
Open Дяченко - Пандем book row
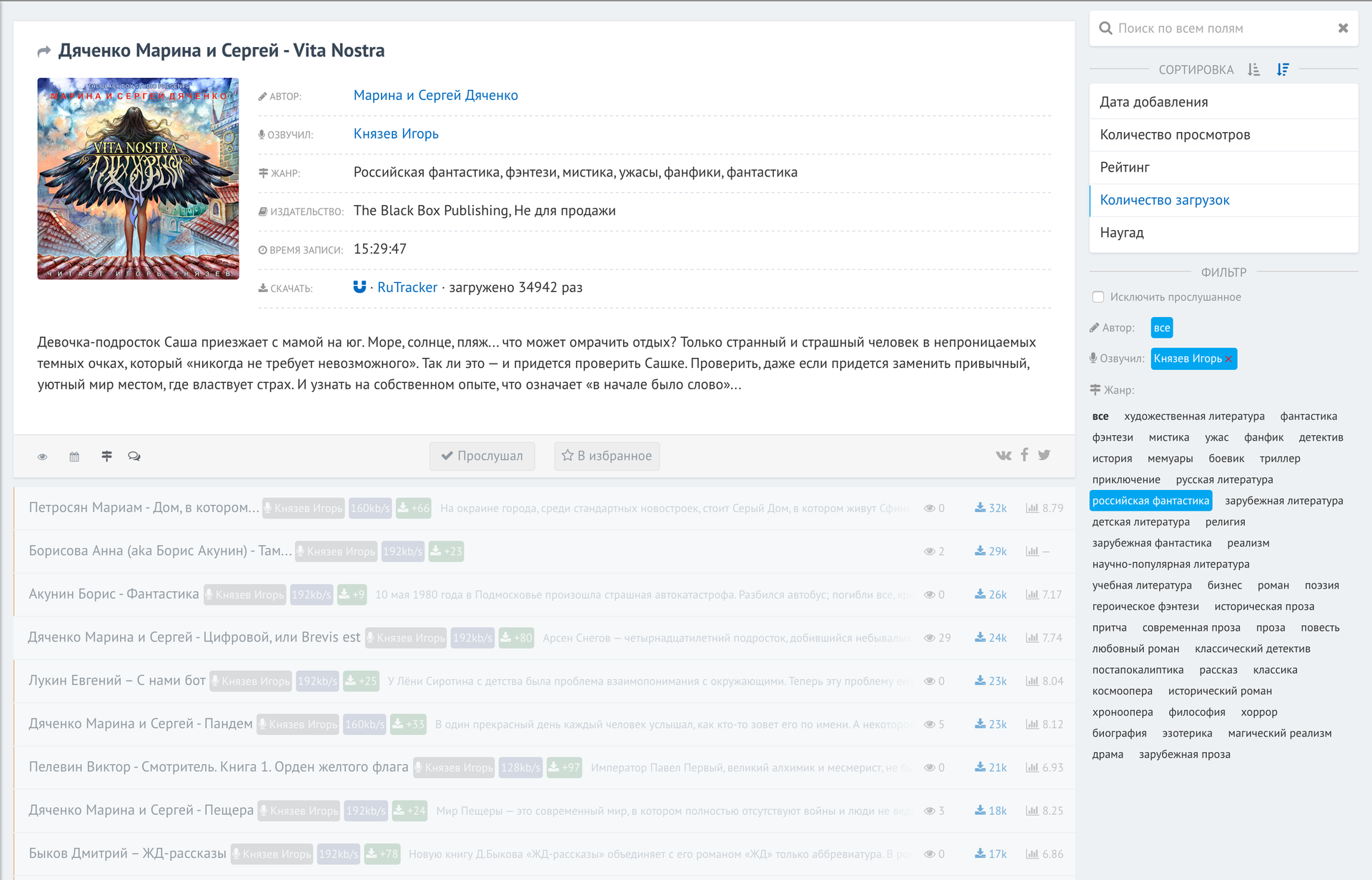(x=141, y=724)
